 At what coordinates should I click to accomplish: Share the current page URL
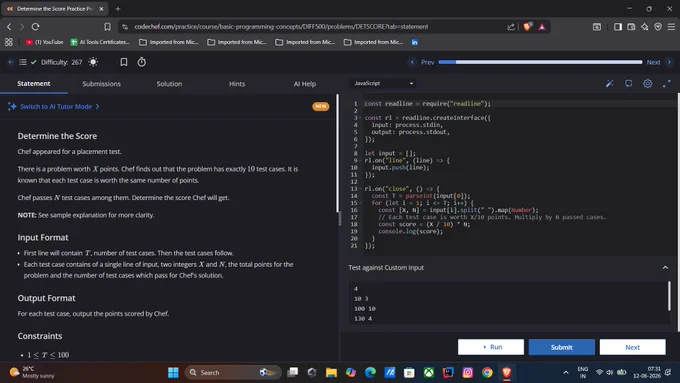511,27
